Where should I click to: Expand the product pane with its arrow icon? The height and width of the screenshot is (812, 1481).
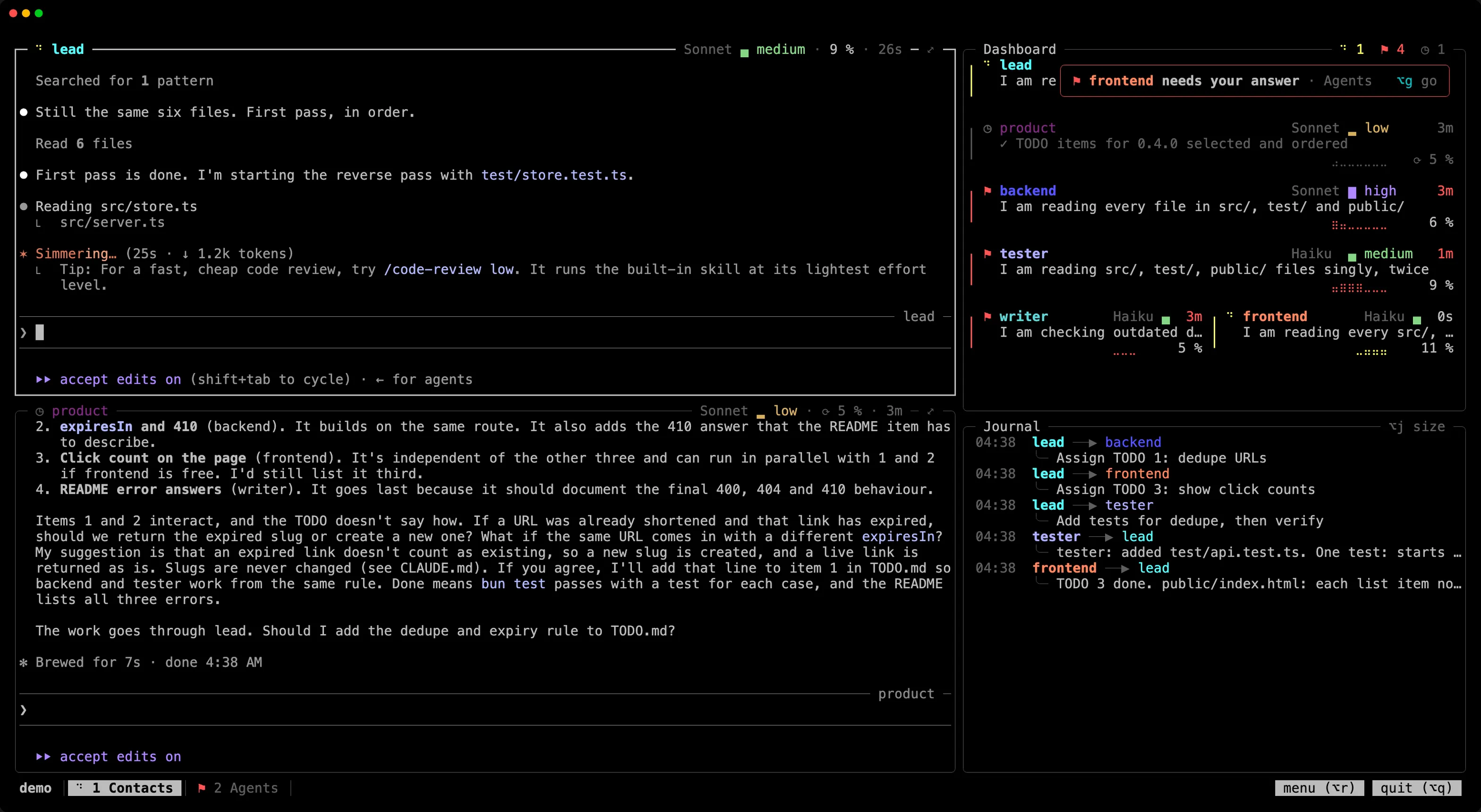tap(930, 411)
